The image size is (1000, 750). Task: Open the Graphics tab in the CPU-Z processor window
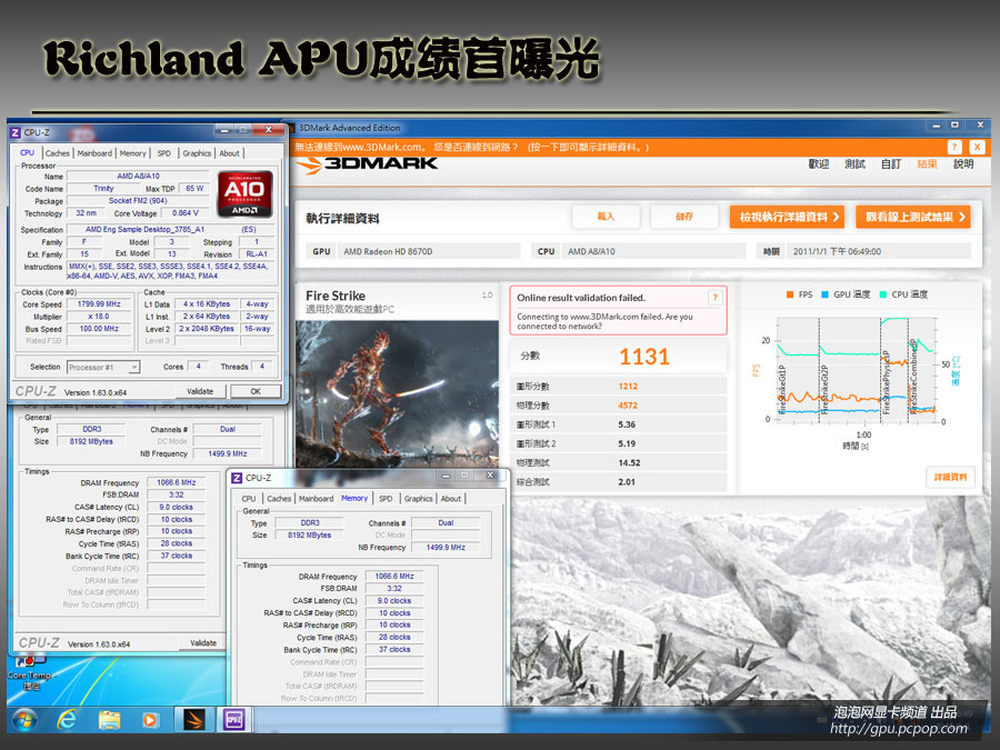(x=196, y=153)
